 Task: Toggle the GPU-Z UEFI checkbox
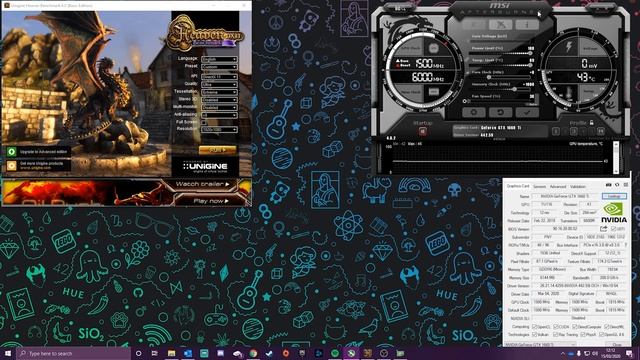613,229
